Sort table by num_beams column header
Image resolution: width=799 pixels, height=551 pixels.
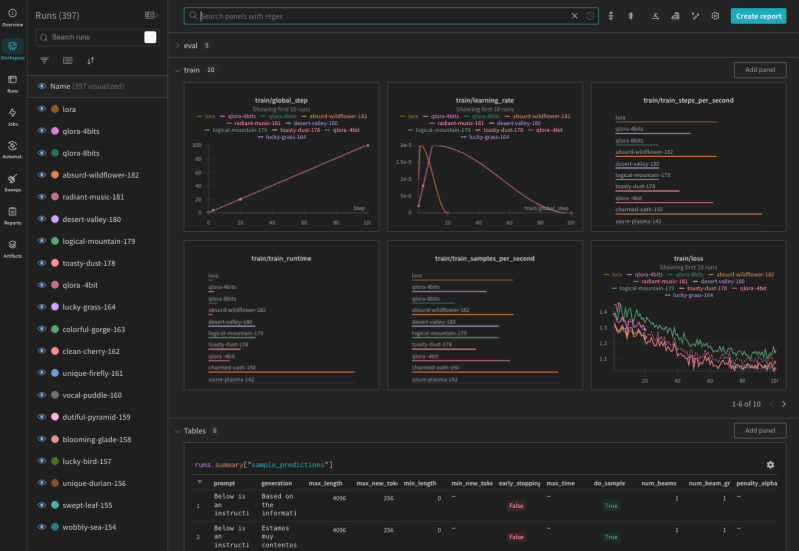click(659, 483)
